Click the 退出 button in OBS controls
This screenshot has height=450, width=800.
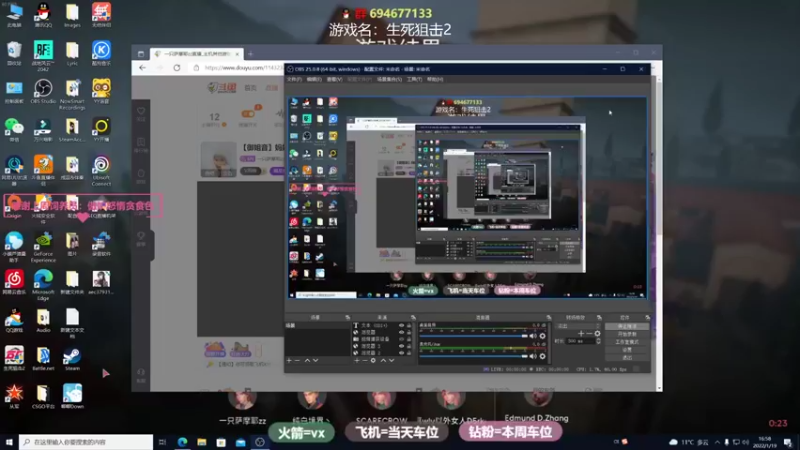(x=627, y=358)
